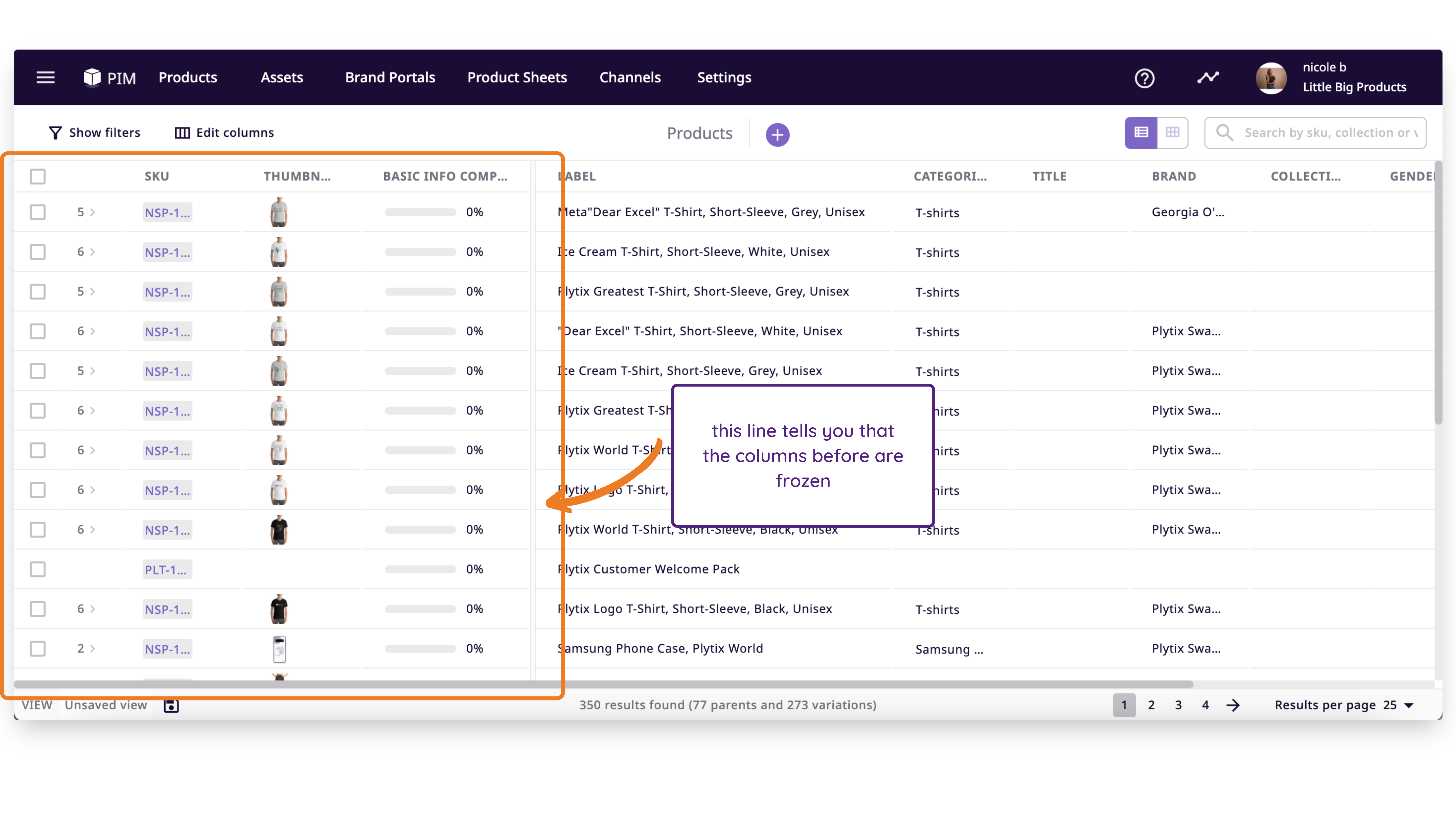Open thumbnail of Plytix Logo black T-shirt
The height and width of the screenshot is (819, 1456).
click(279, 609)
